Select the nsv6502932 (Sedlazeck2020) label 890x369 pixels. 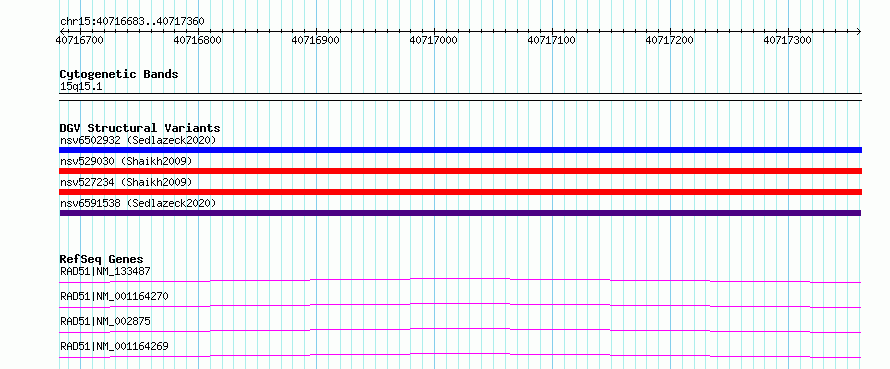coord(138,140)
